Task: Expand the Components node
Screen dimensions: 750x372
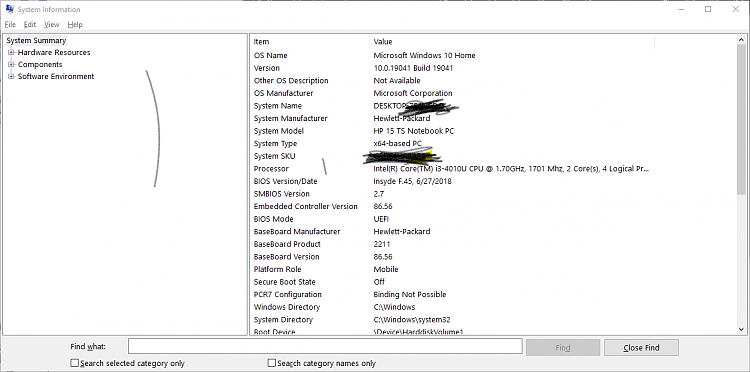Action: tap(11, 65)
